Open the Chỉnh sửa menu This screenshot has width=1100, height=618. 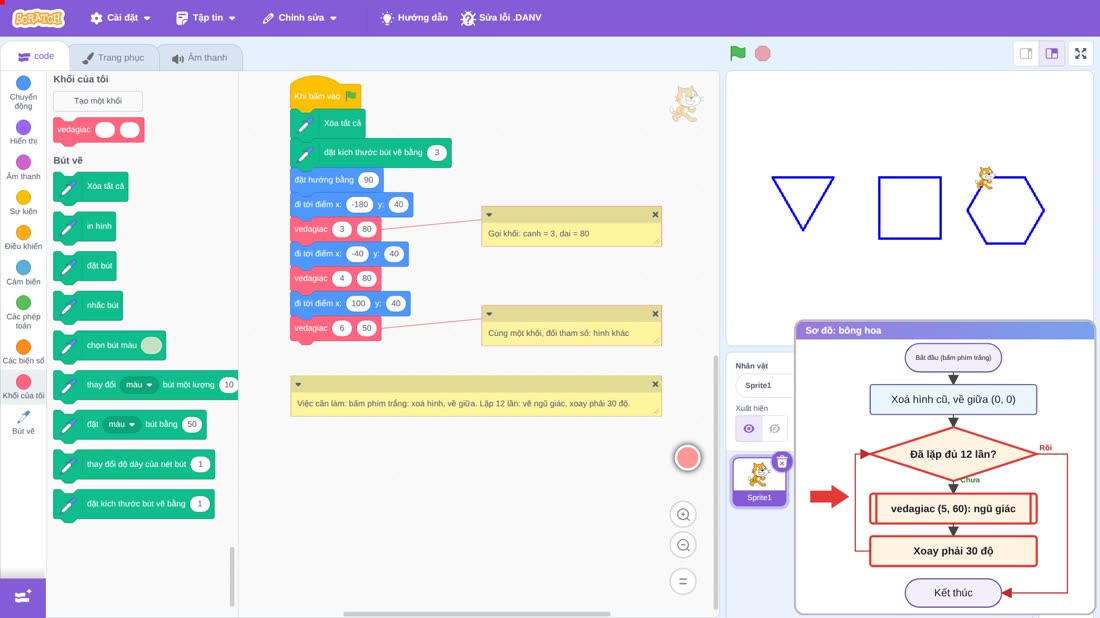299,18
